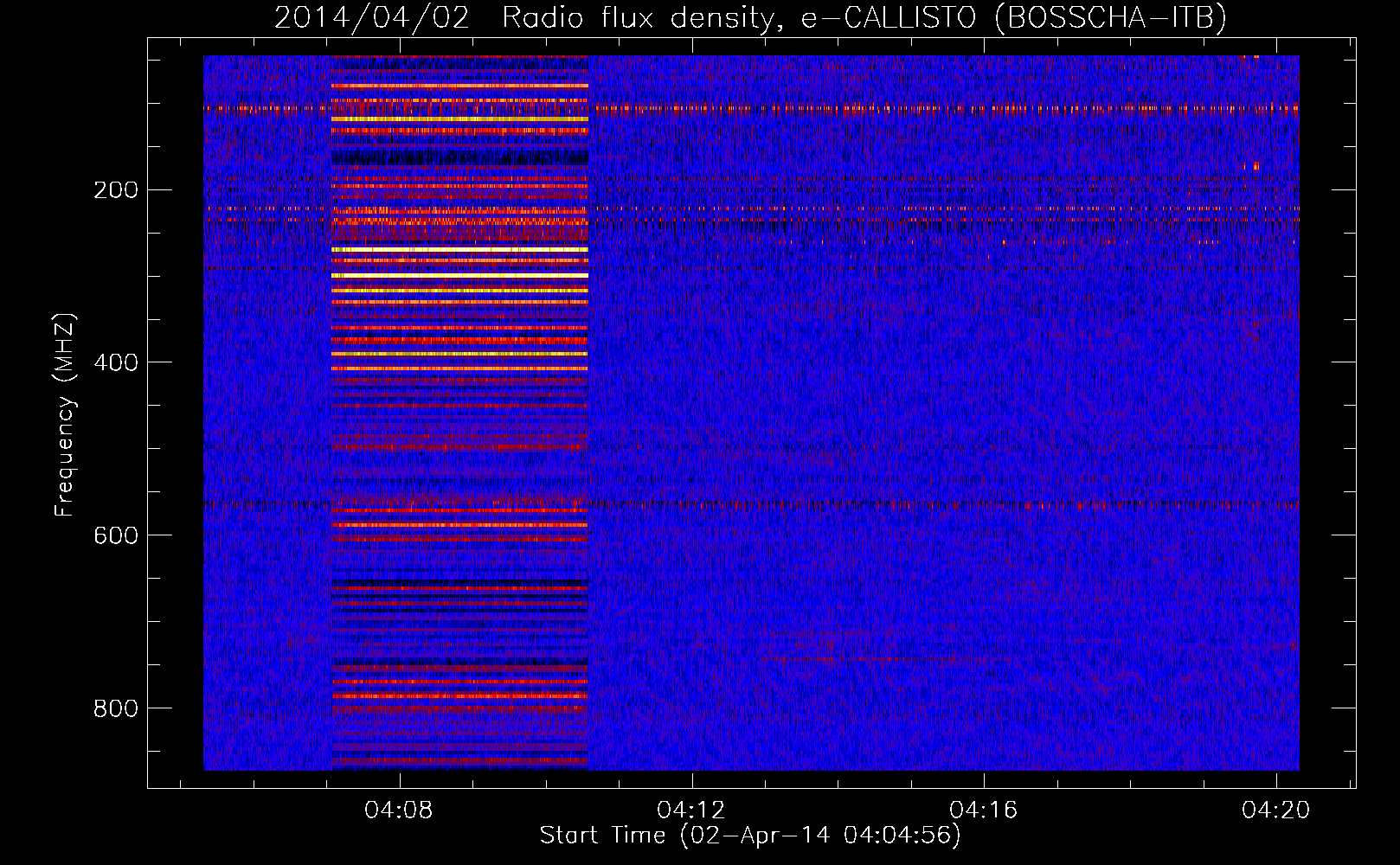The image size is (1400, 865).
Task: Click the 04:20 time tick label
Action: tap(1276, 811)
